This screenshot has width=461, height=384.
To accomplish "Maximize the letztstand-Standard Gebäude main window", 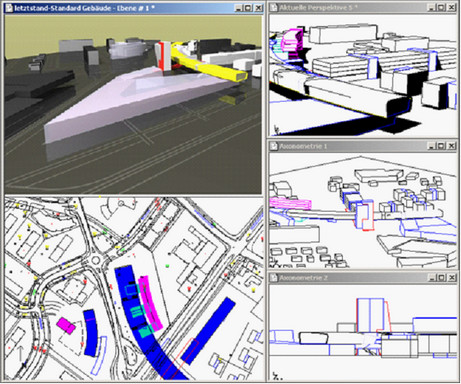I will tap(248, 8).
